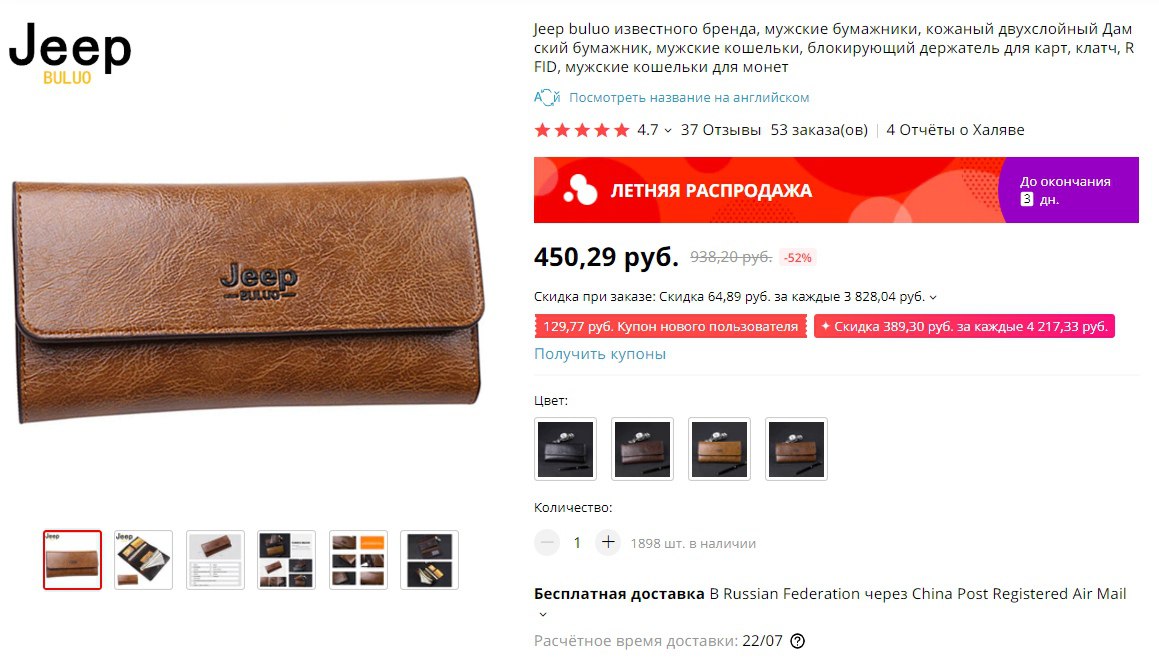
Task: Decrease quantity with the minus button
Action: (x=547, y=543)
